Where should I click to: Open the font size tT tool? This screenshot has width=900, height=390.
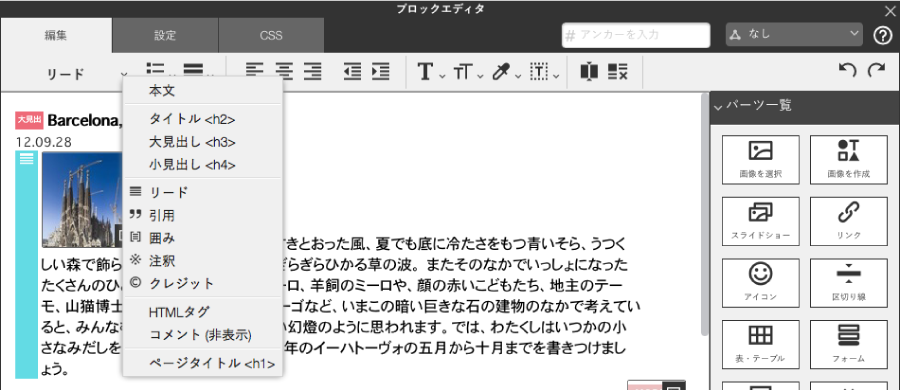(x=463, y=72)
